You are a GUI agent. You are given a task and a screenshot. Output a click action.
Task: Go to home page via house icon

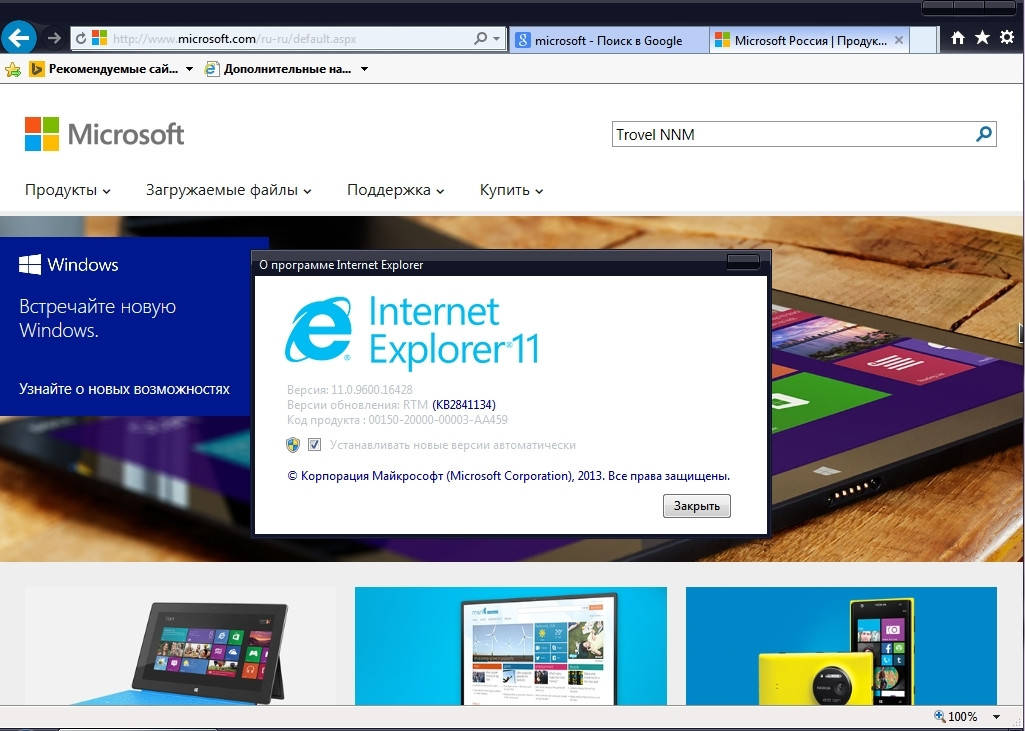[x=958, y=38]
